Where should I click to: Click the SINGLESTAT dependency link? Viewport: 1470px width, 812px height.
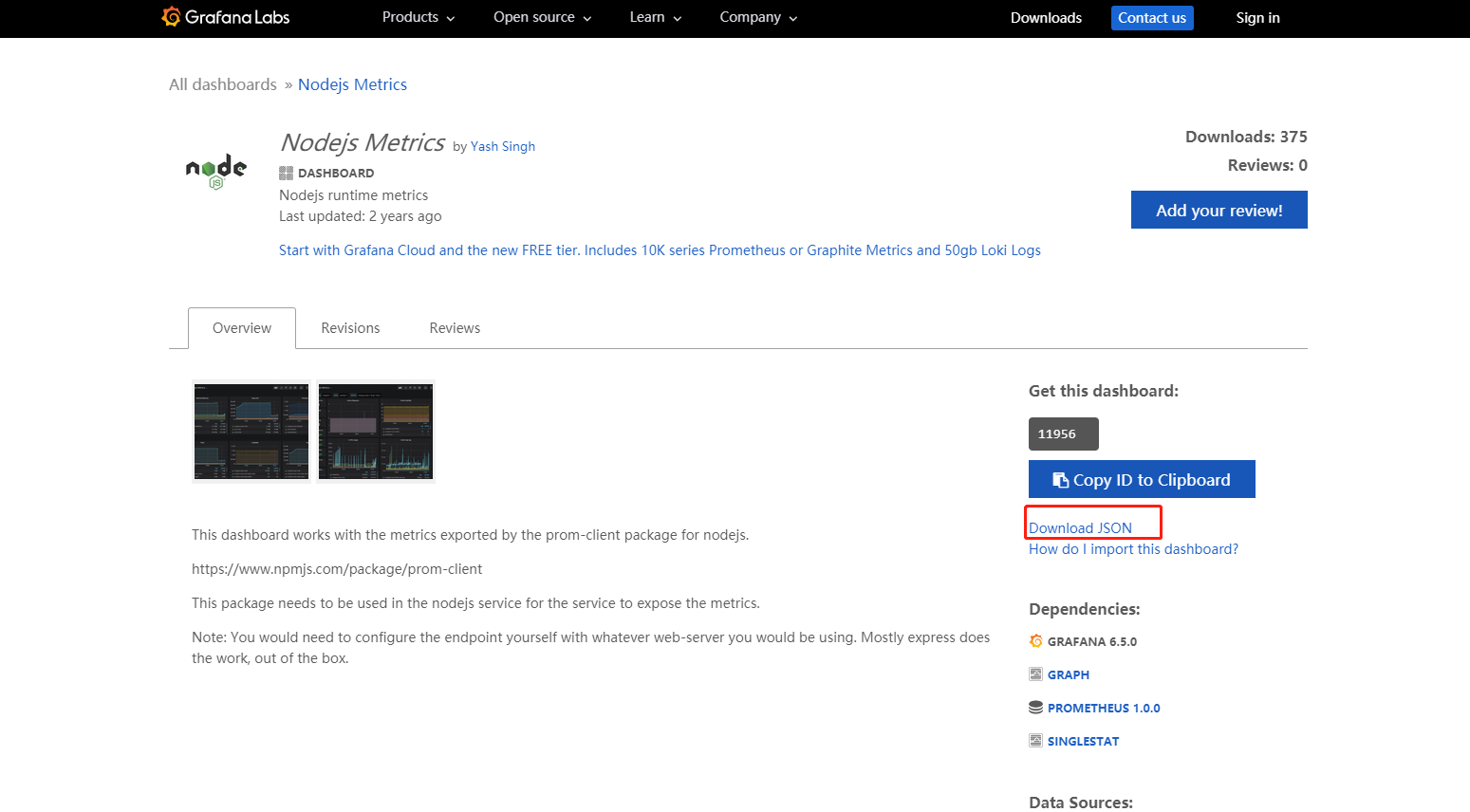[1083, 741]
